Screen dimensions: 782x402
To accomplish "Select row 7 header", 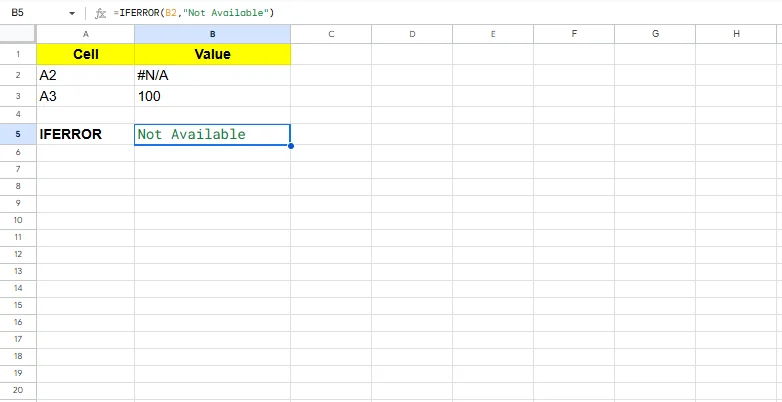I will coord(18,170).
